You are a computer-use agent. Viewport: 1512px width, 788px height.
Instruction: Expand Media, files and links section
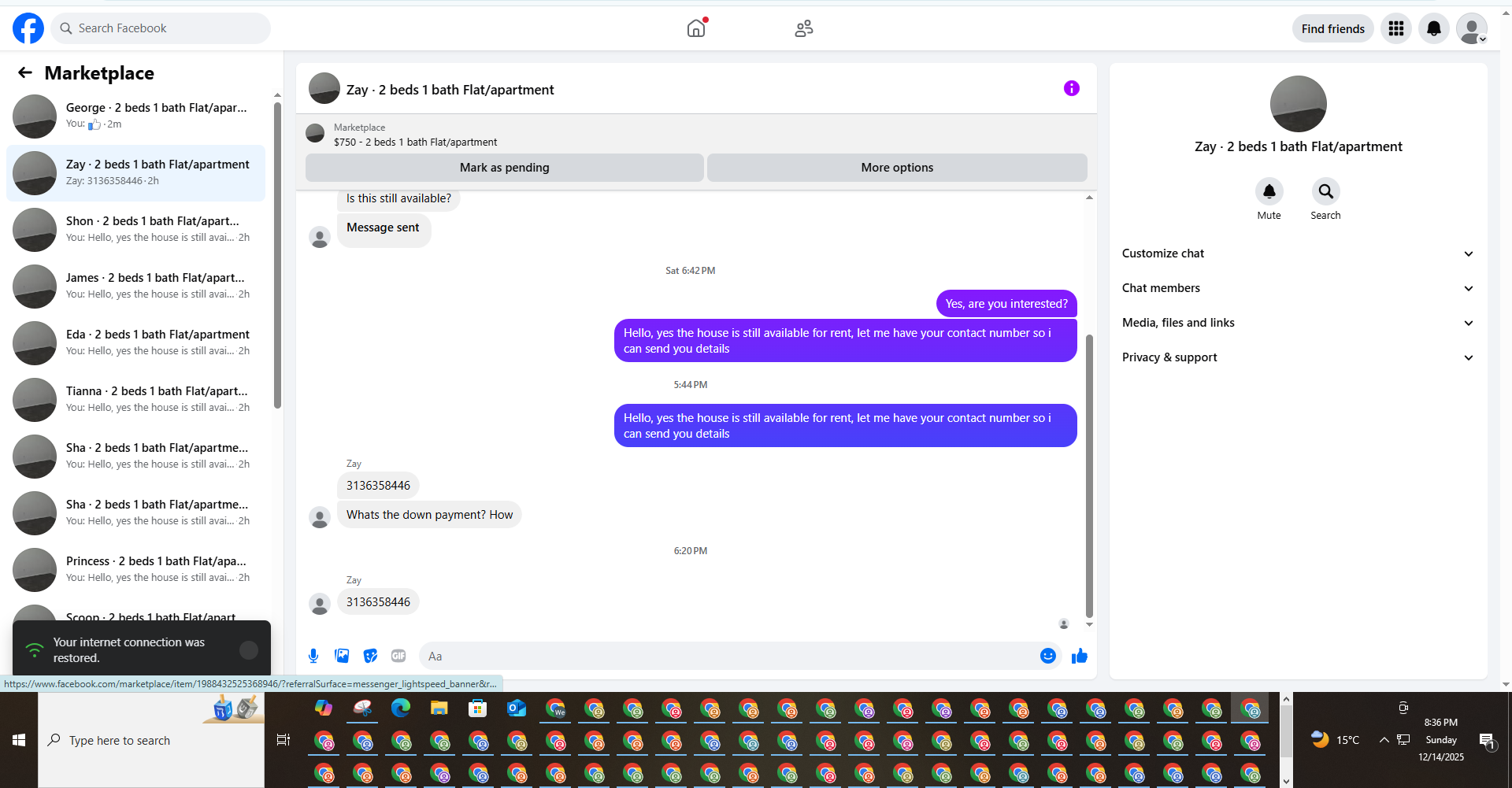click(x=1298, y=323)
